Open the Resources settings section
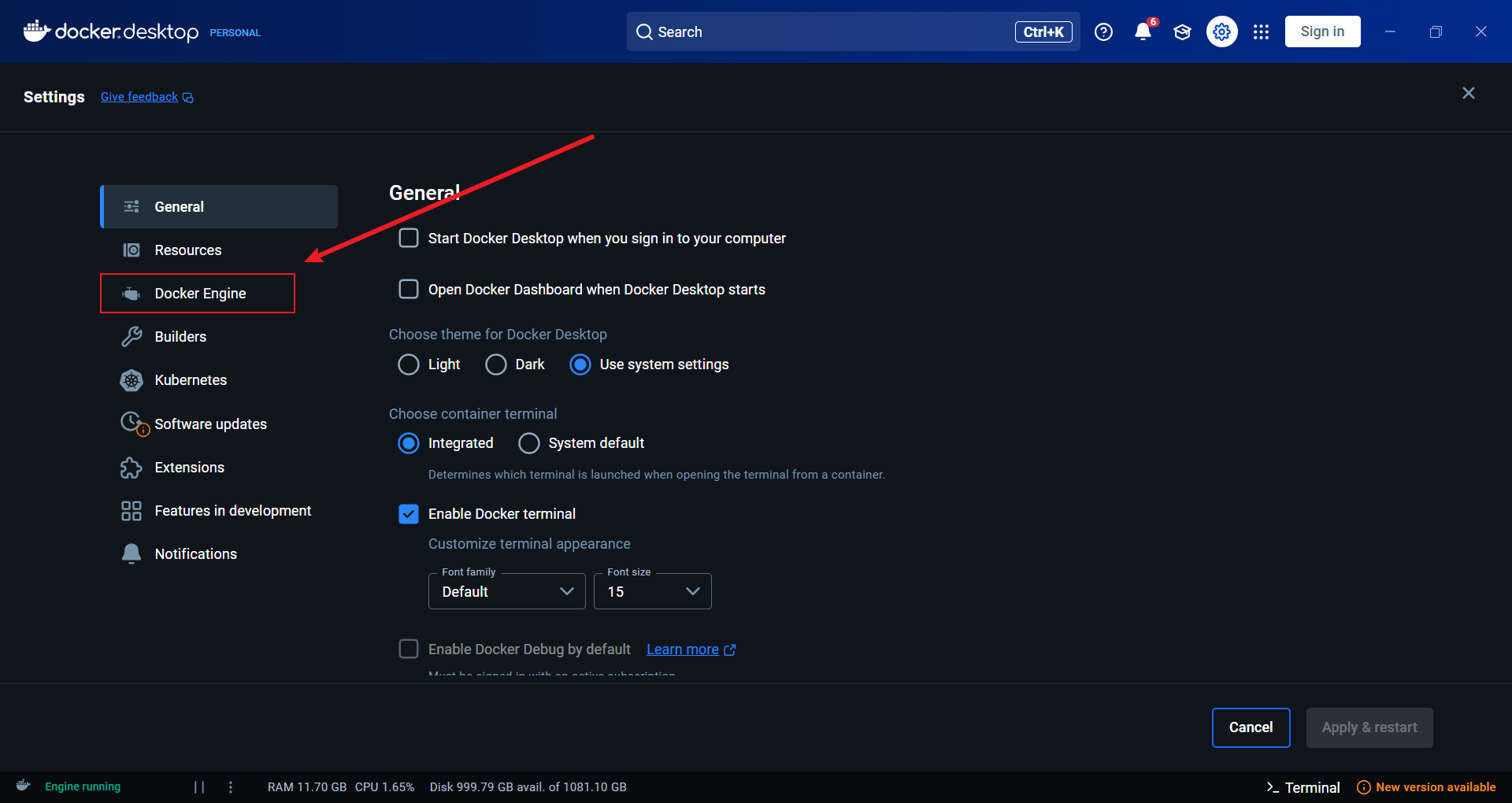 tap(219, 250)
